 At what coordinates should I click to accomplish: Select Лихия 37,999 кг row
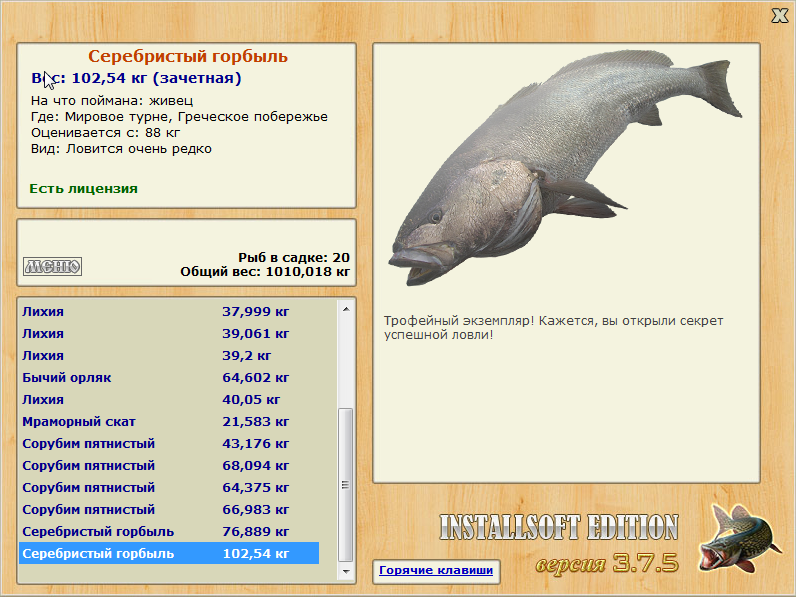coord(169,311)
